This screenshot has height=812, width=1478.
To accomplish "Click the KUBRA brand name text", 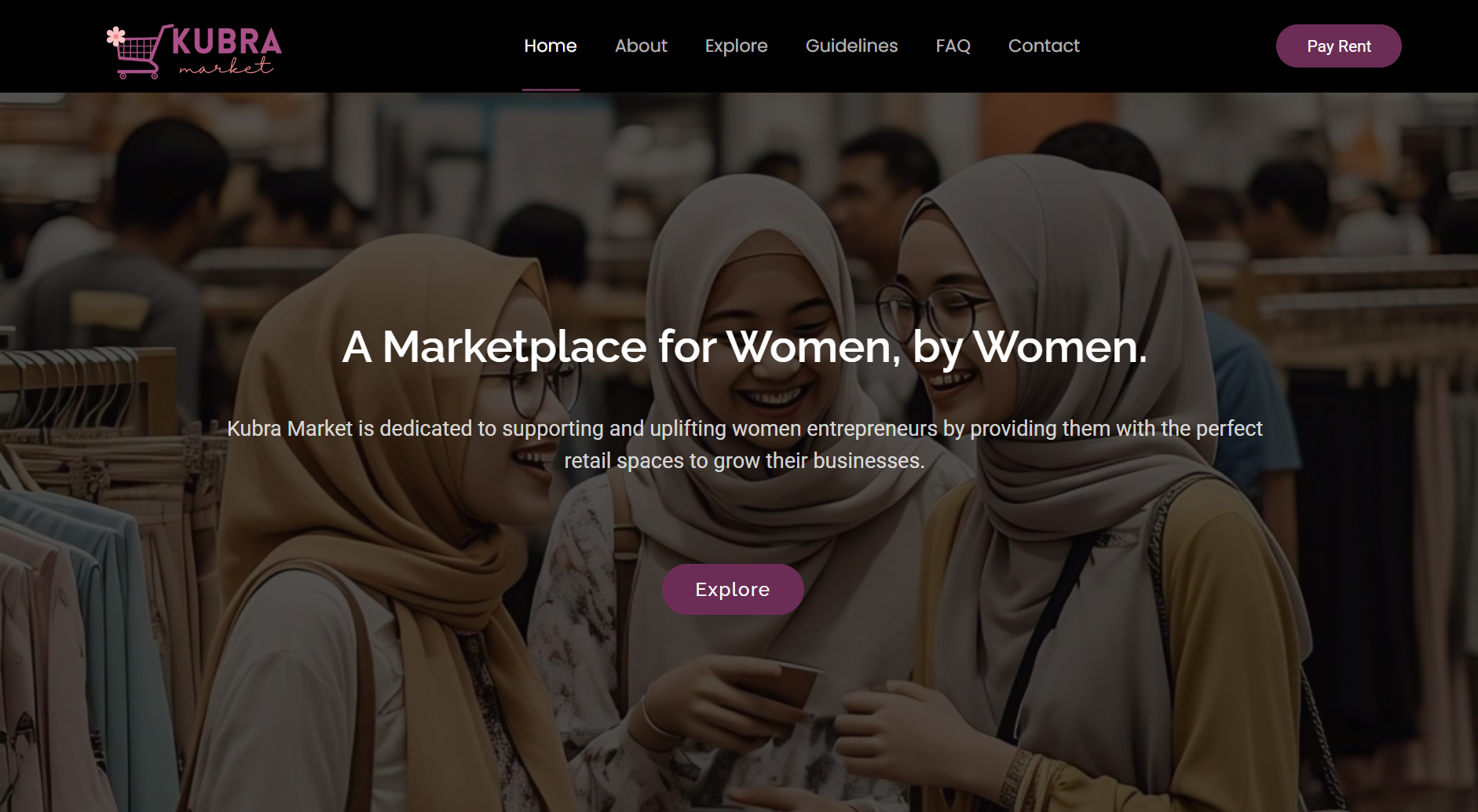I will (226, 42).
